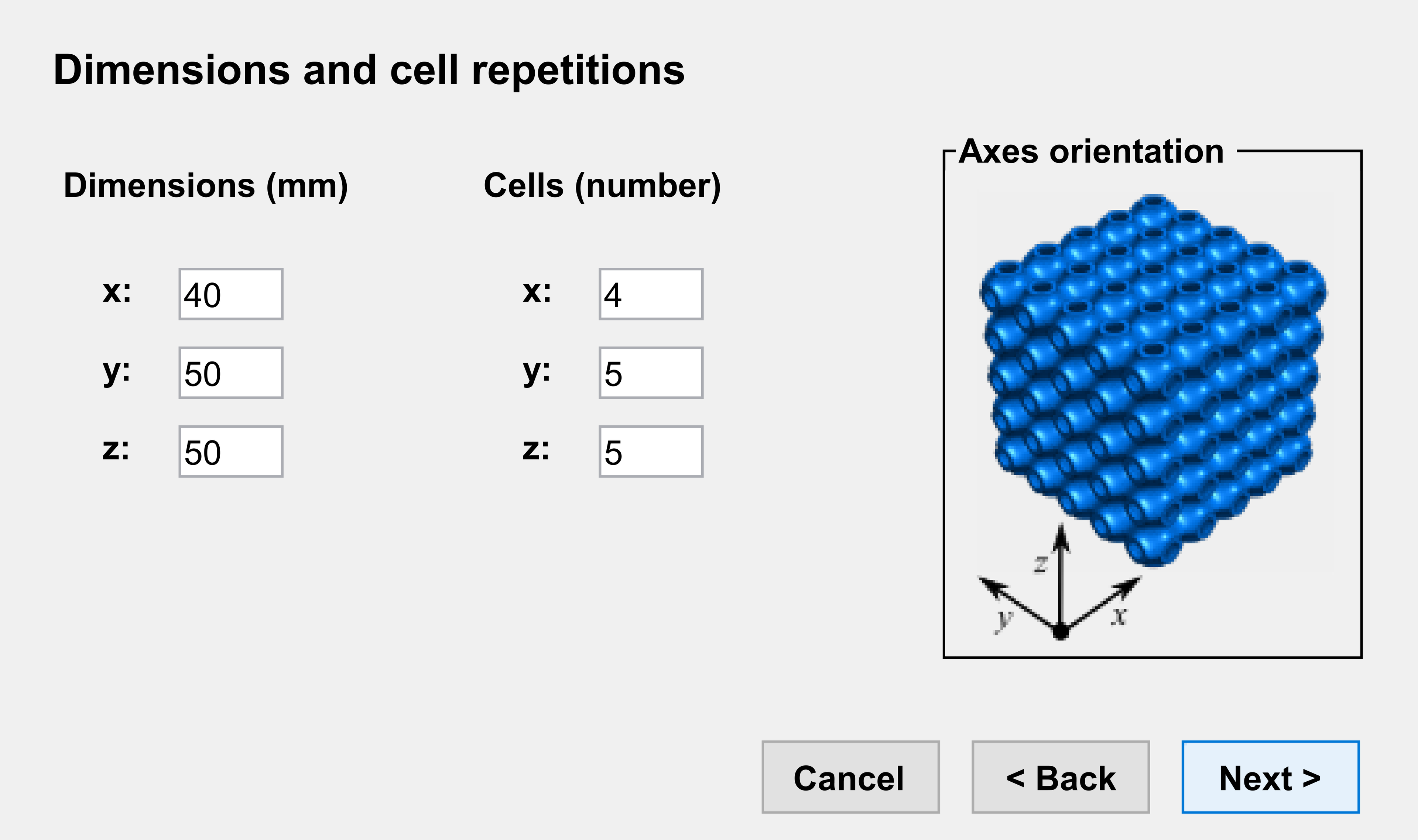This screenshot has width=1418, height=840.
Task: Click the Dimensions y input field
Action: point(230,373)
